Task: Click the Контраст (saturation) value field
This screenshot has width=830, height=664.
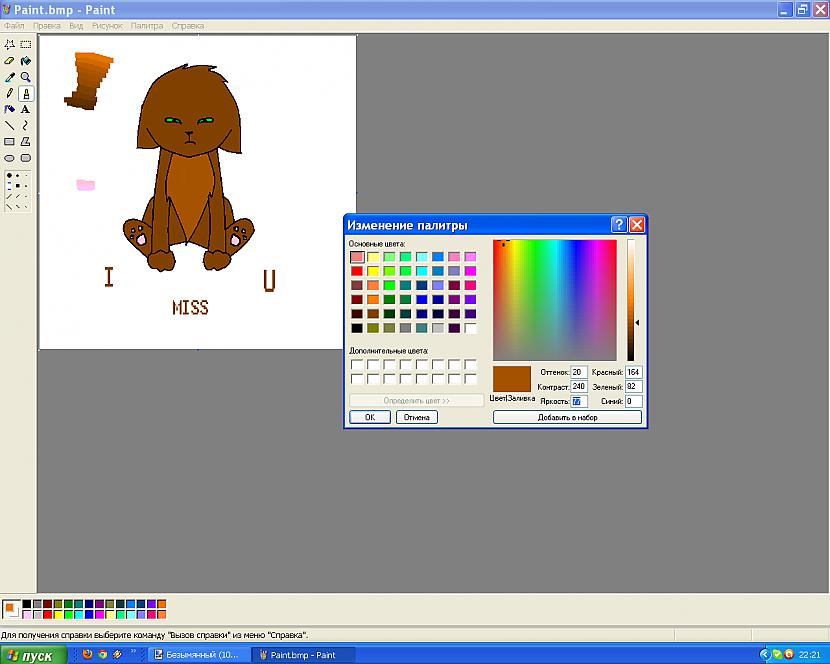Action: (x=579, y=387)
